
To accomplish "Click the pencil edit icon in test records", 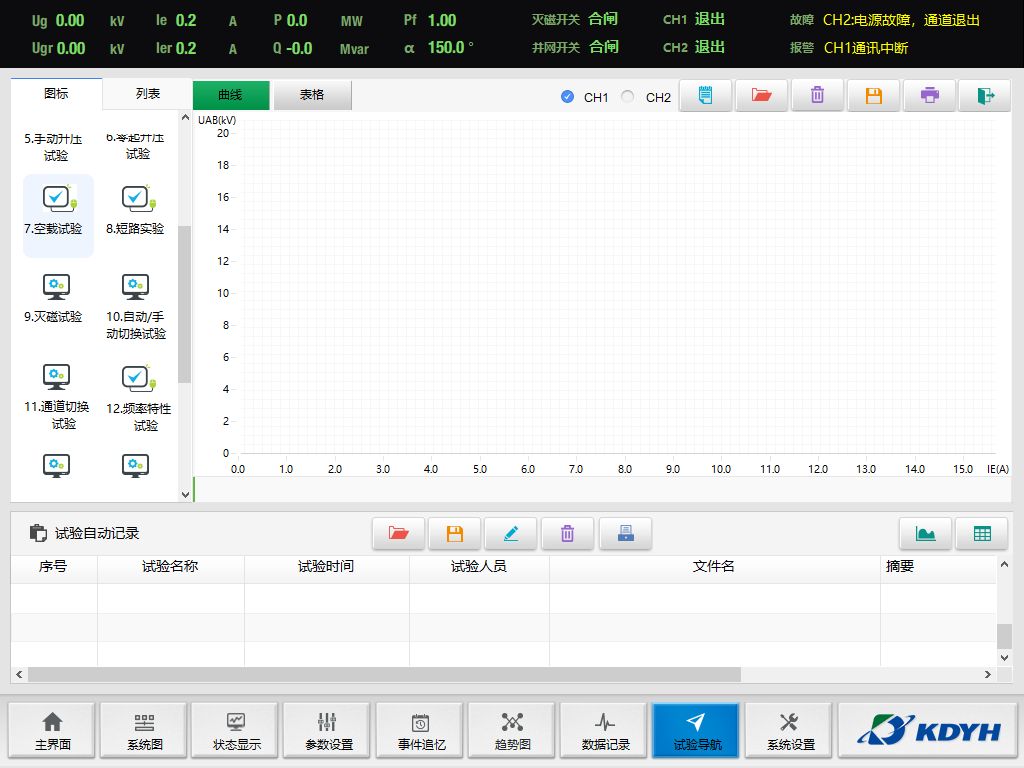I will [512, 534].
